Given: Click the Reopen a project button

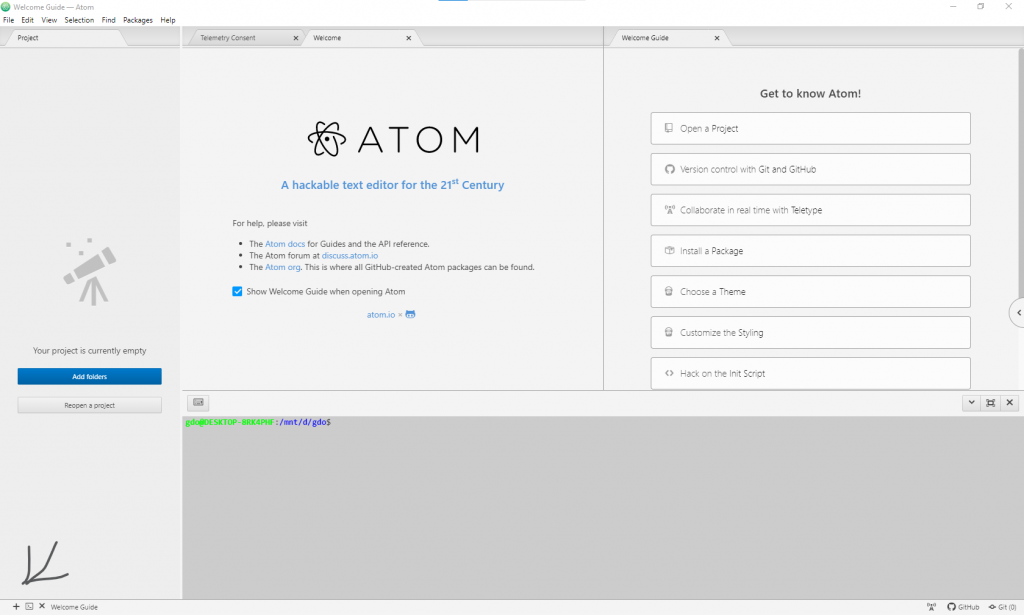Looking at the screenshot, I should pos(89,405).
